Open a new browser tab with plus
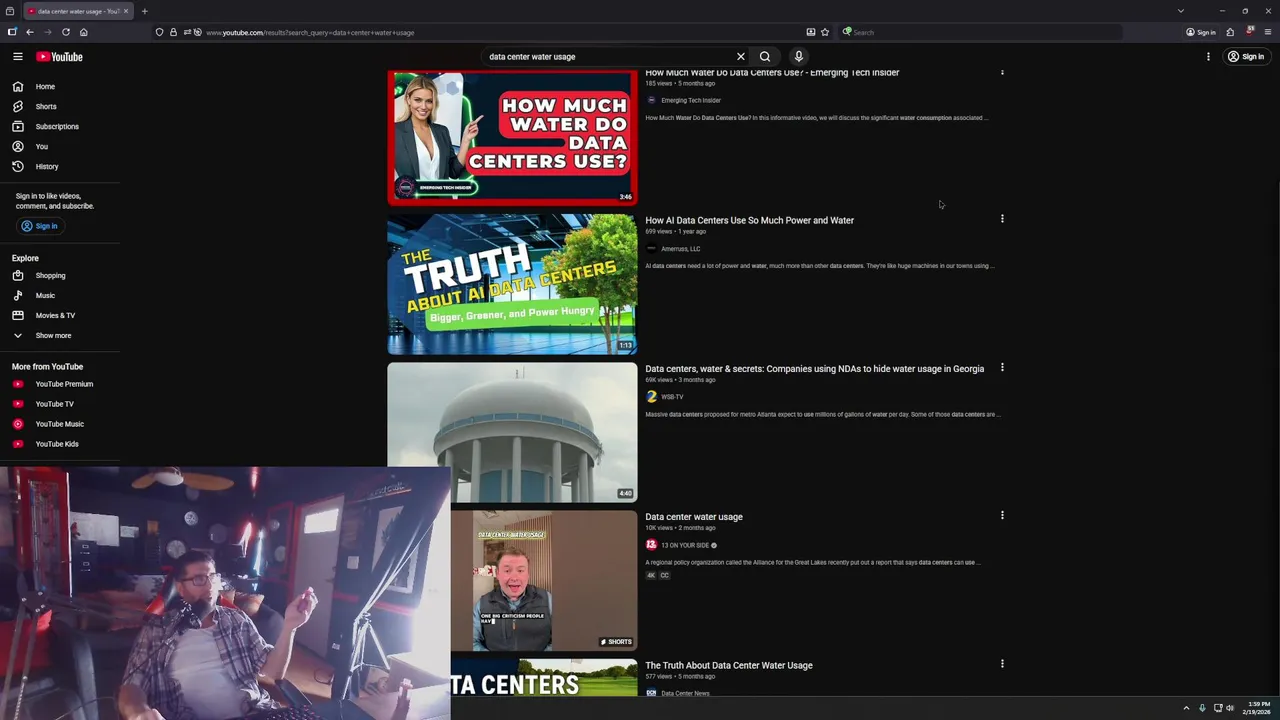 pos(144,11)
